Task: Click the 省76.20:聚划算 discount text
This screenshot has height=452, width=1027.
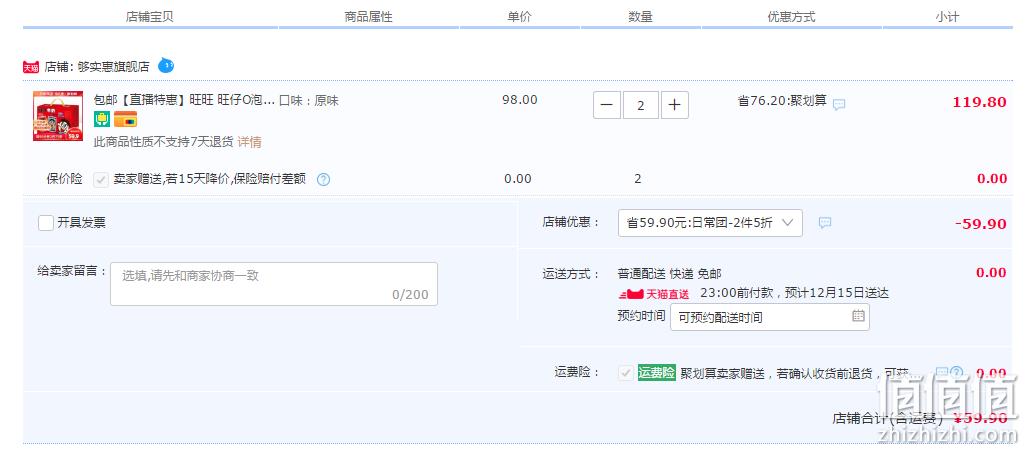Action: 782,102
